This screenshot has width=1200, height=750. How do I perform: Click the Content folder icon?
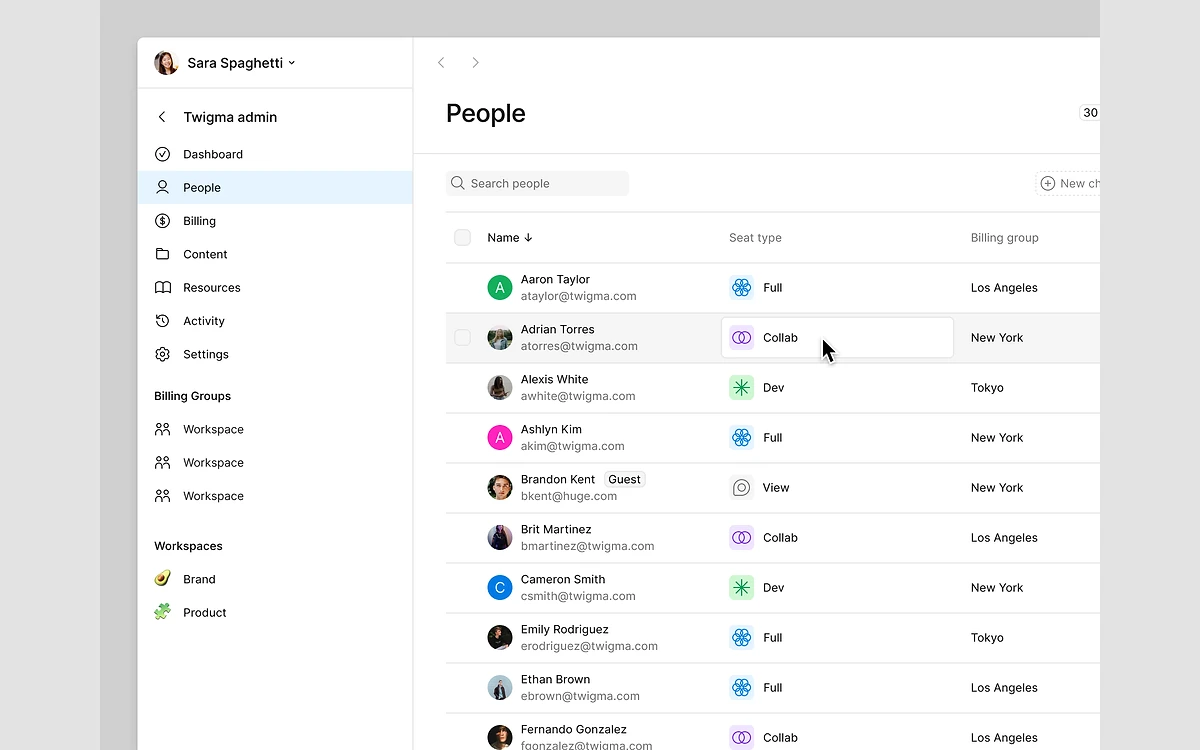(x=162, y=254)
